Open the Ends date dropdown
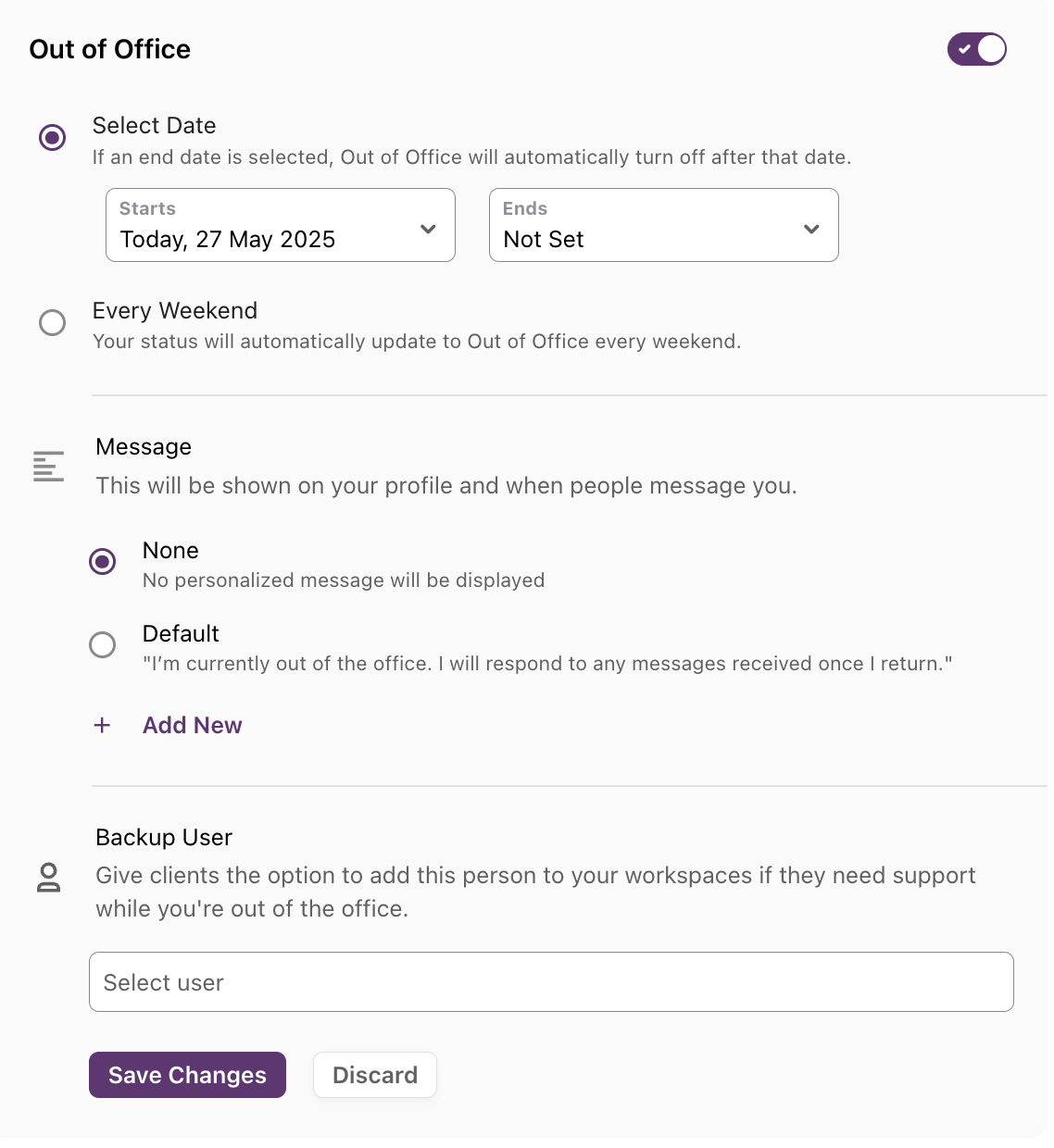 click(x=663, y=225)
